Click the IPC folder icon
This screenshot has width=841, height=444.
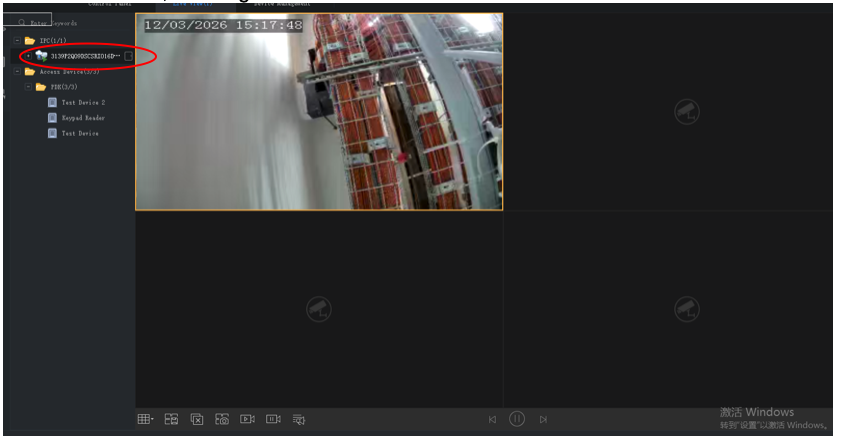[30, 41]
